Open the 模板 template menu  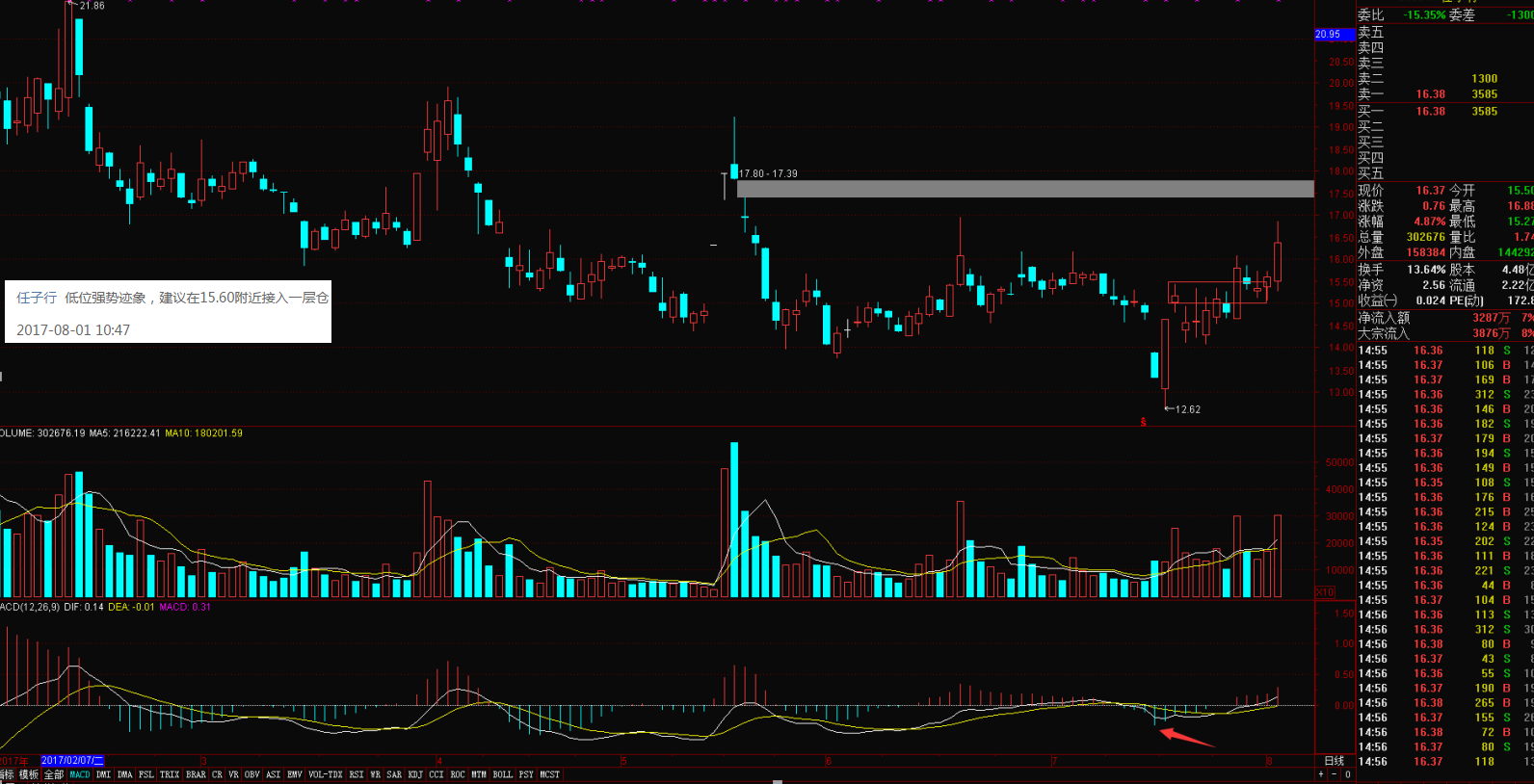(29, 774)
